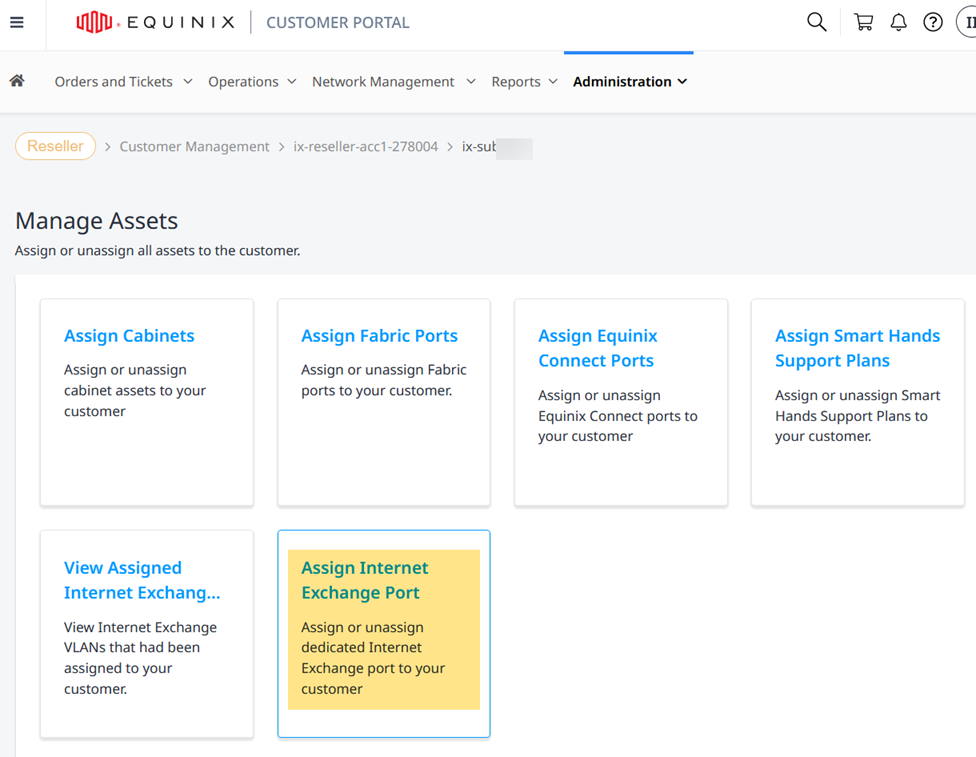The image size is (976, 757).
Task: Open Reports menu
Action: pos(516,82)
